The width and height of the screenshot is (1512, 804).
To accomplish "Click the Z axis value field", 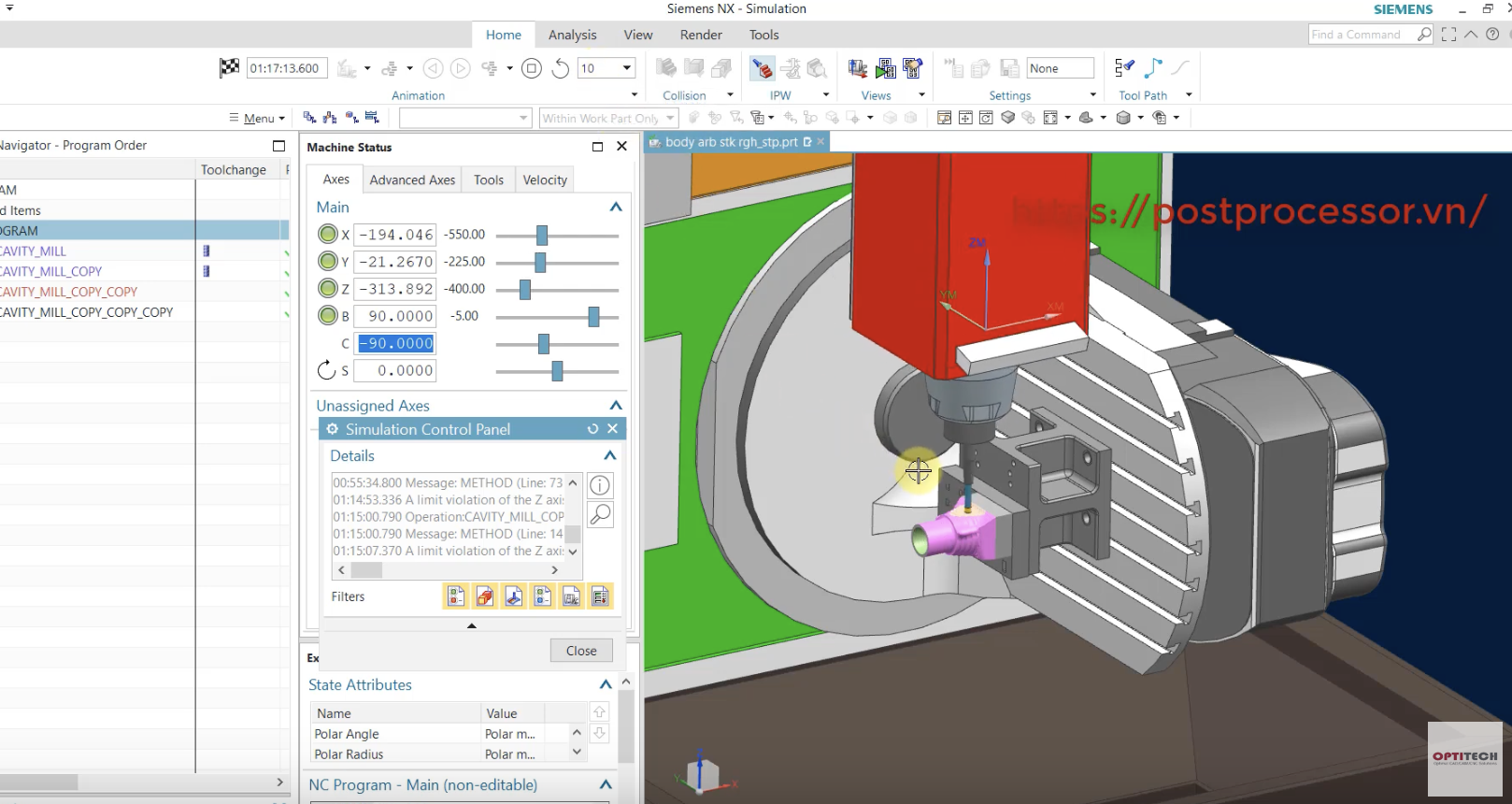I will pyautogui.click(x=397, y=289).
